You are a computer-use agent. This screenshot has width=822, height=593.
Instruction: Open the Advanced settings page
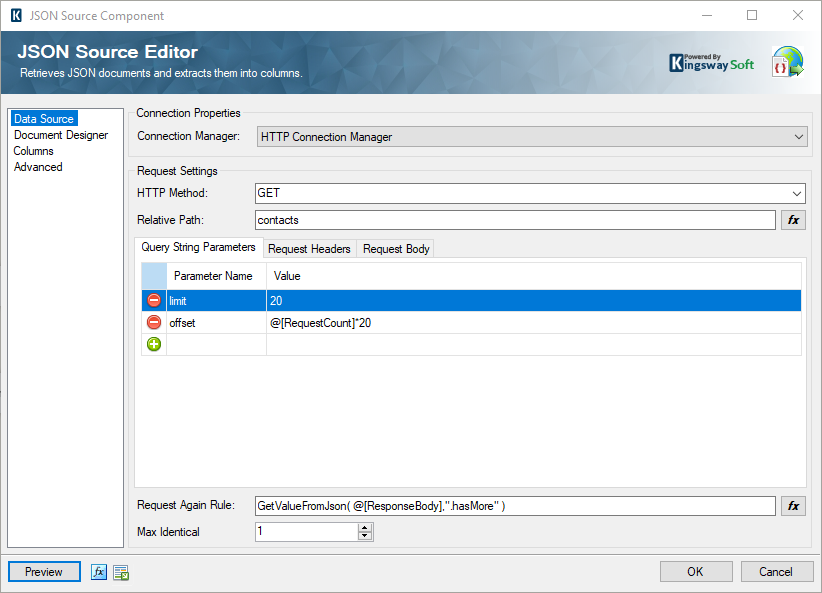pos(37,166)
